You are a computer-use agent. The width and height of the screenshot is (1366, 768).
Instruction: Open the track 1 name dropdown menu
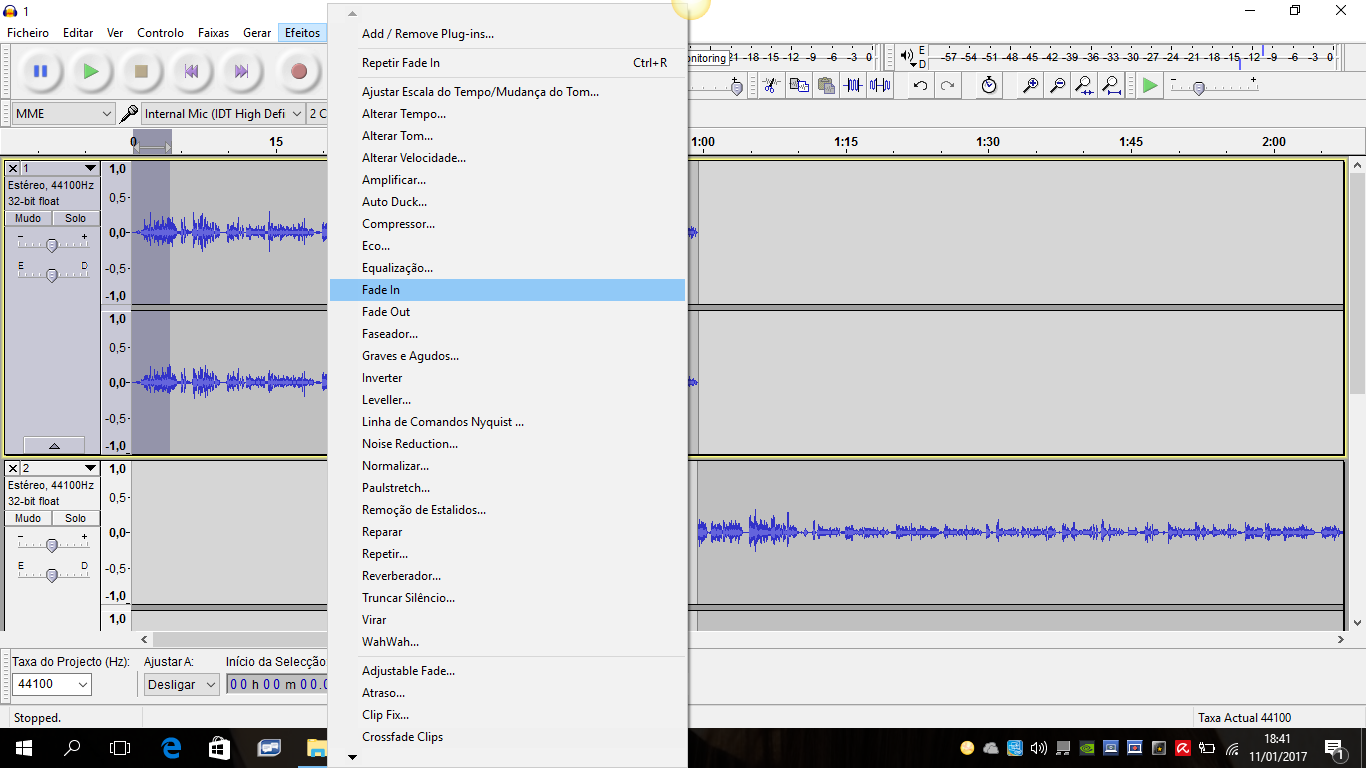tap(58, 168)
